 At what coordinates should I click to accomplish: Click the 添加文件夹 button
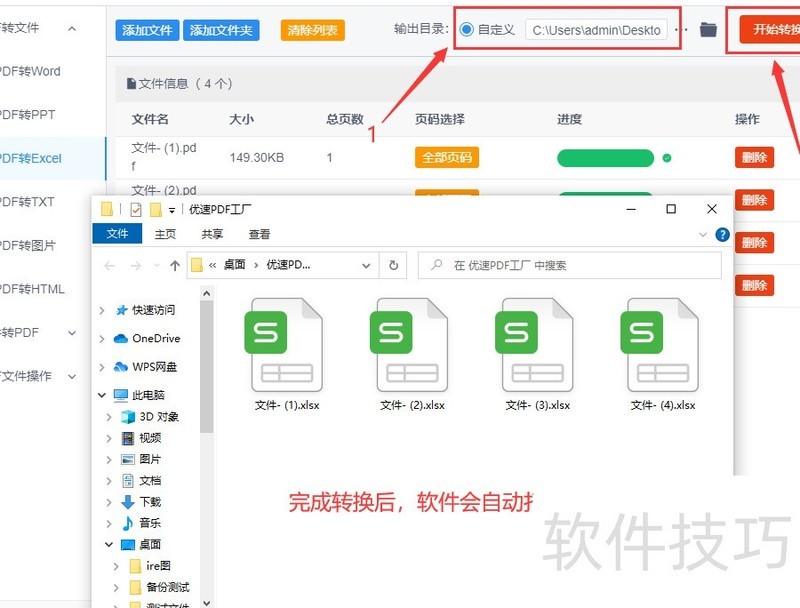tap(221, 30)
